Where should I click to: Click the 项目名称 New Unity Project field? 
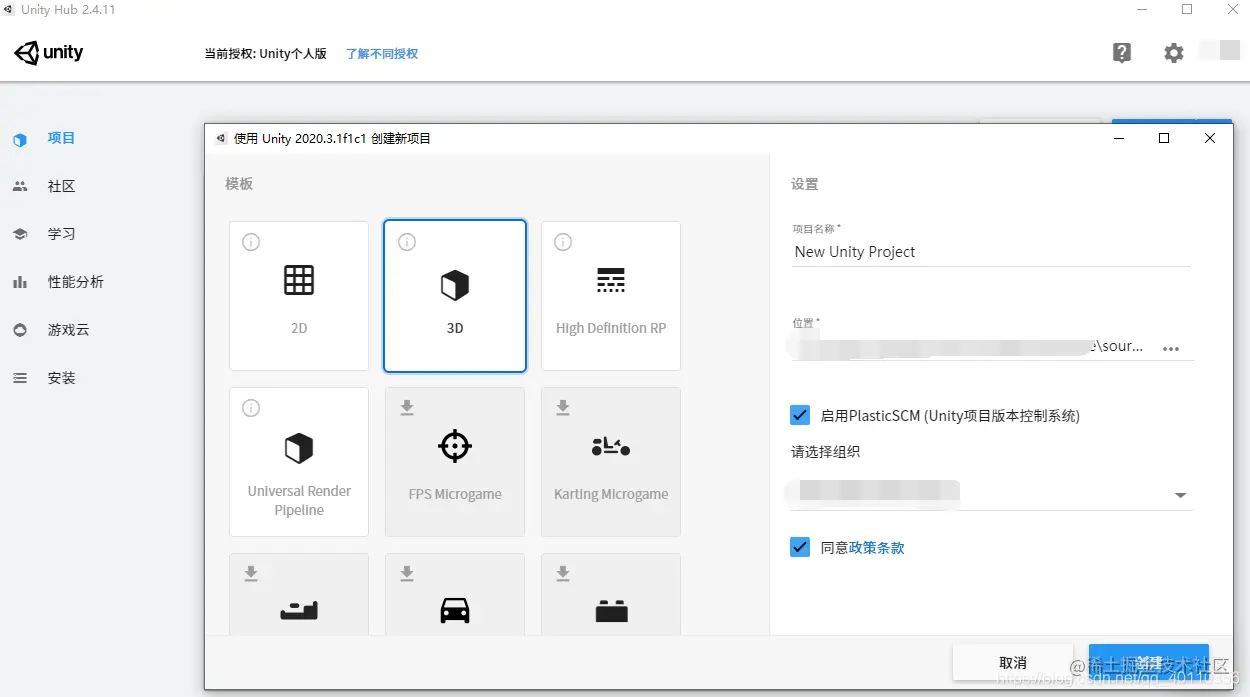point(990,251)
